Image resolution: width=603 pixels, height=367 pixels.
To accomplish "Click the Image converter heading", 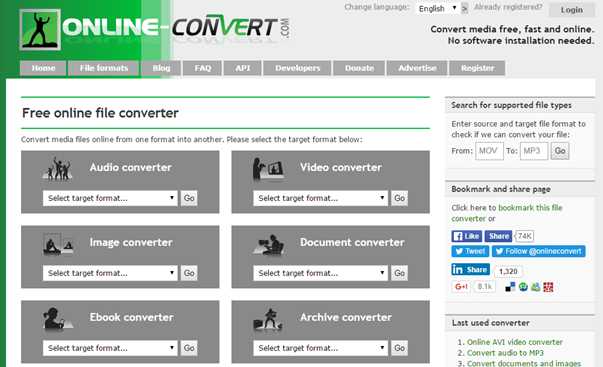I will [x=131, y=242].
